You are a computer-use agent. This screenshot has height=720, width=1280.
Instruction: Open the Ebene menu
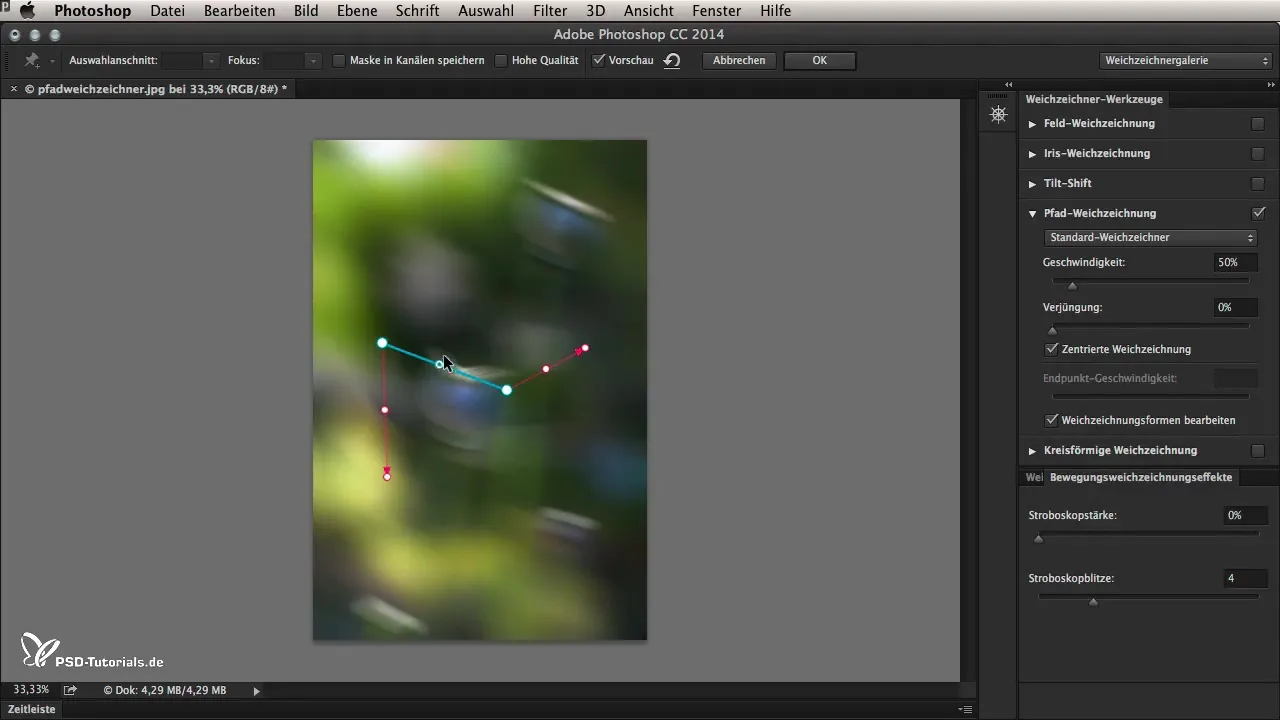click(x=356, y=11)
